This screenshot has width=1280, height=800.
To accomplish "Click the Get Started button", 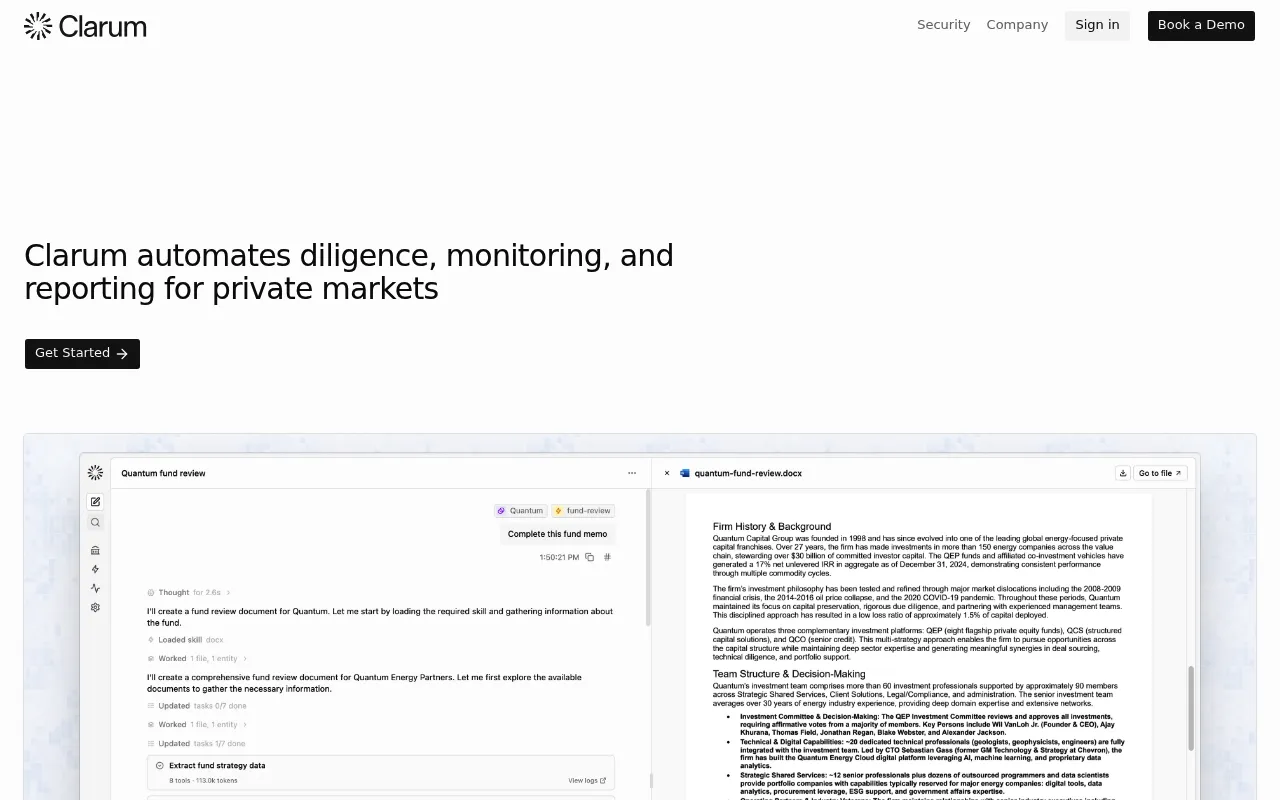I will click(x=82, y=353).
